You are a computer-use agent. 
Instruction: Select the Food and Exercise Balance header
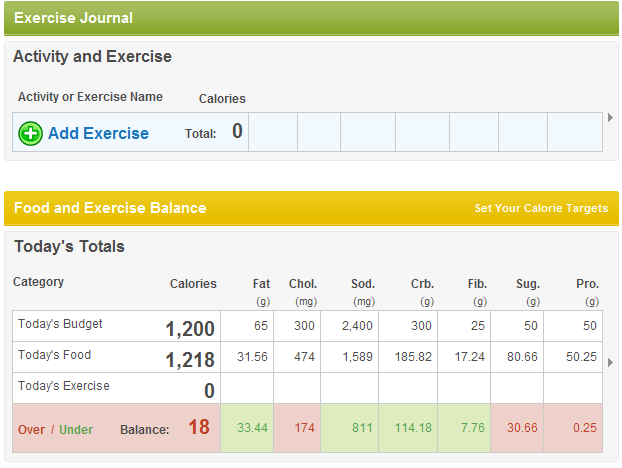(110, 208)
